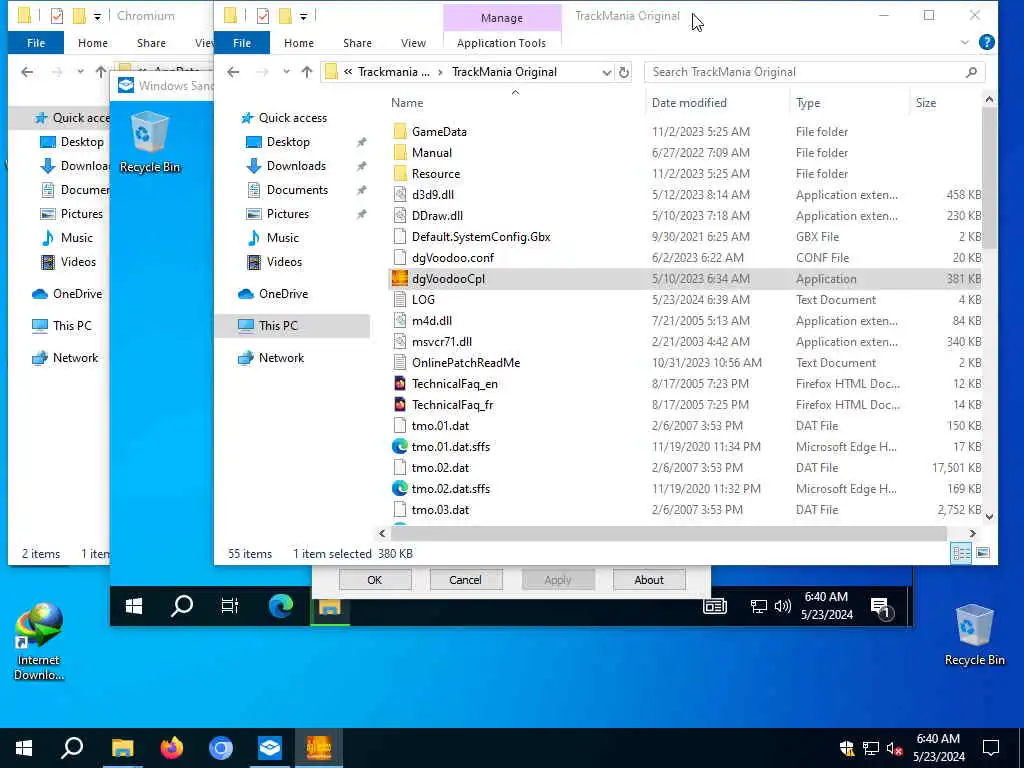Click the Back arrow in TrackMania window
This screenshot has height=768, width=1024.
pos(233,72)
